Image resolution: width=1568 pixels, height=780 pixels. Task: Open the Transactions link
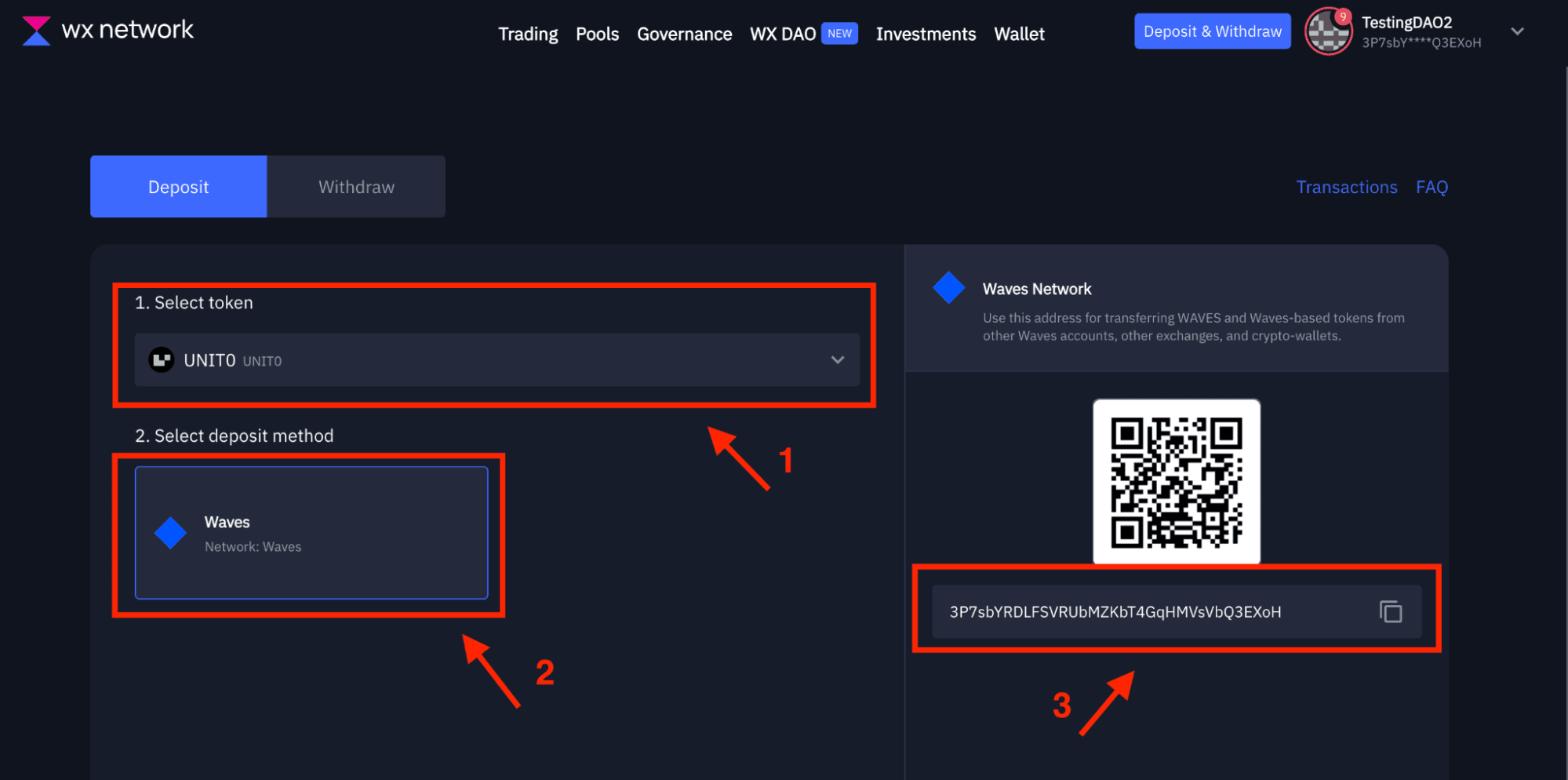click(1346, 187)
